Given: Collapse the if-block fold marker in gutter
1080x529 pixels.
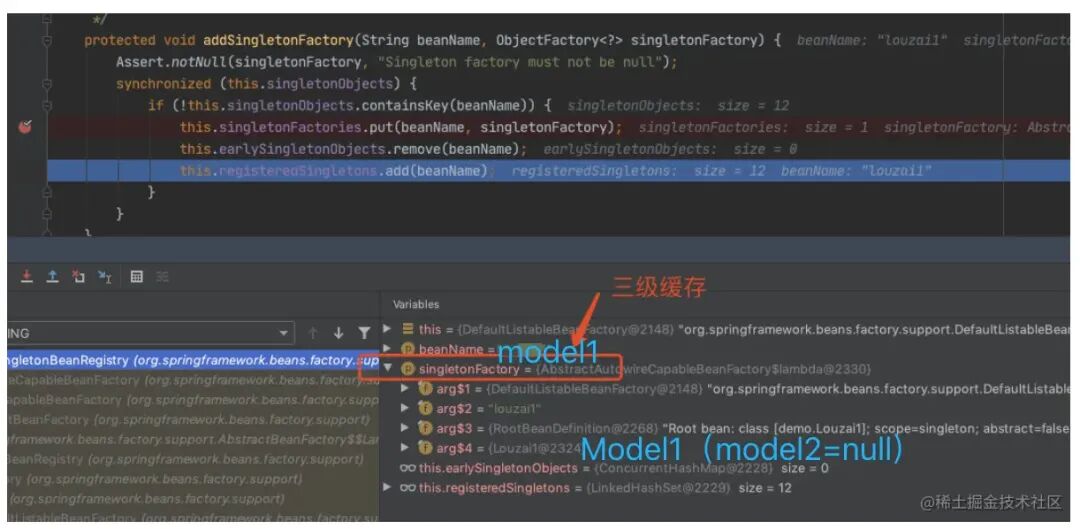Looking at the screenshot, I should [x=46, y=105].
